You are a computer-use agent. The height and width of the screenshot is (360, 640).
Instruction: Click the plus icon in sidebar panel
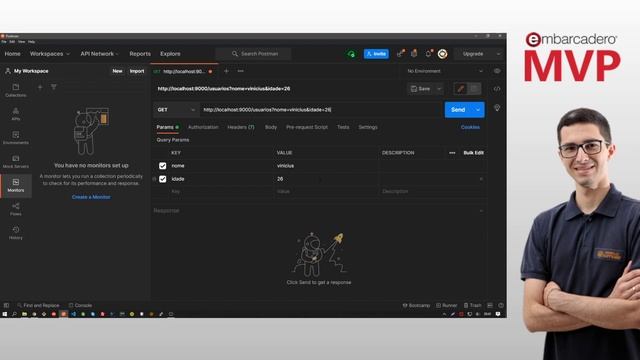tap(40, 87)
